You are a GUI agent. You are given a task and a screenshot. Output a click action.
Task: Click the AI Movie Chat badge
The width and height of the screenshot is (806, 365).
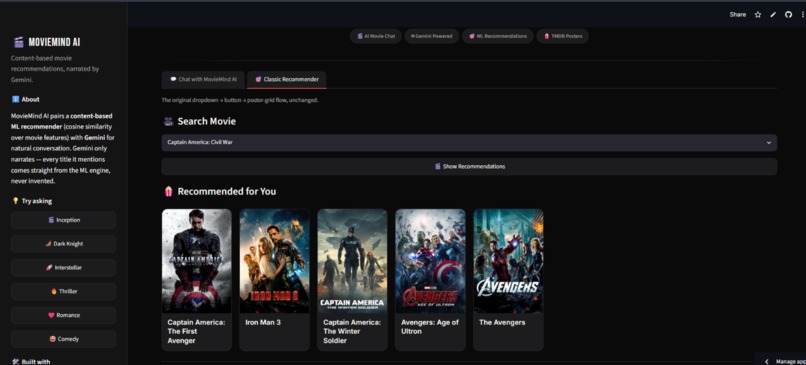(x=376, y=36)
